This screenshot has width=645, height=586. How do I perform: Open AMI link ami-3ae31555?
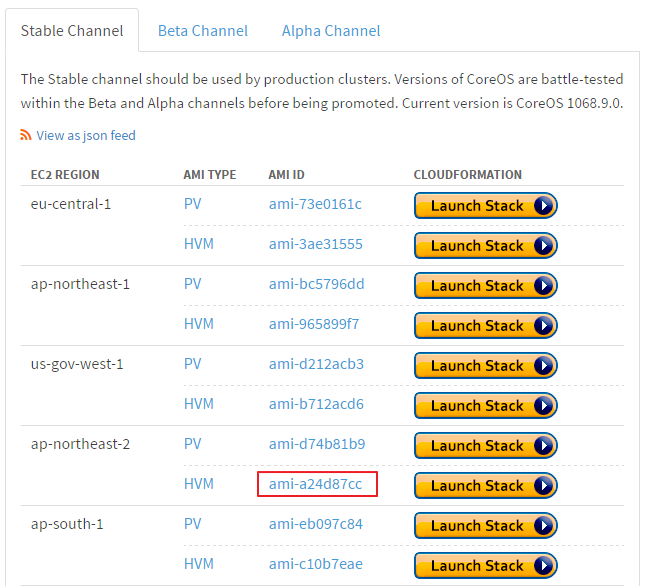point(316,244)
